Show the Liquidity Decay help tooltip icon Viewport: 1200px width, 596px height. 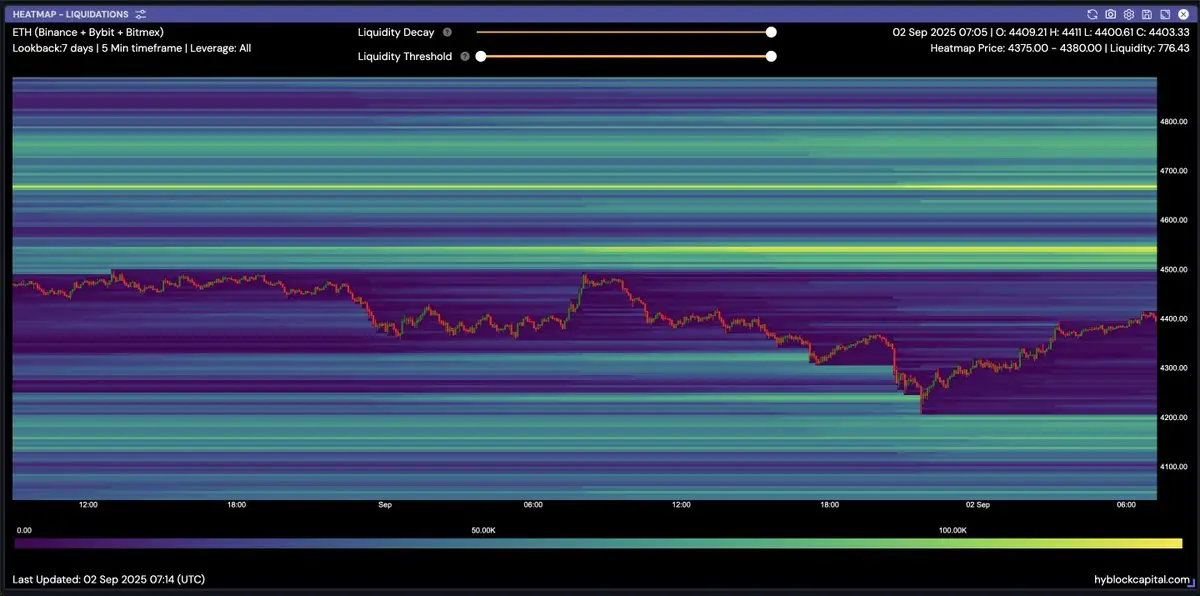click(x=447, y=32)
